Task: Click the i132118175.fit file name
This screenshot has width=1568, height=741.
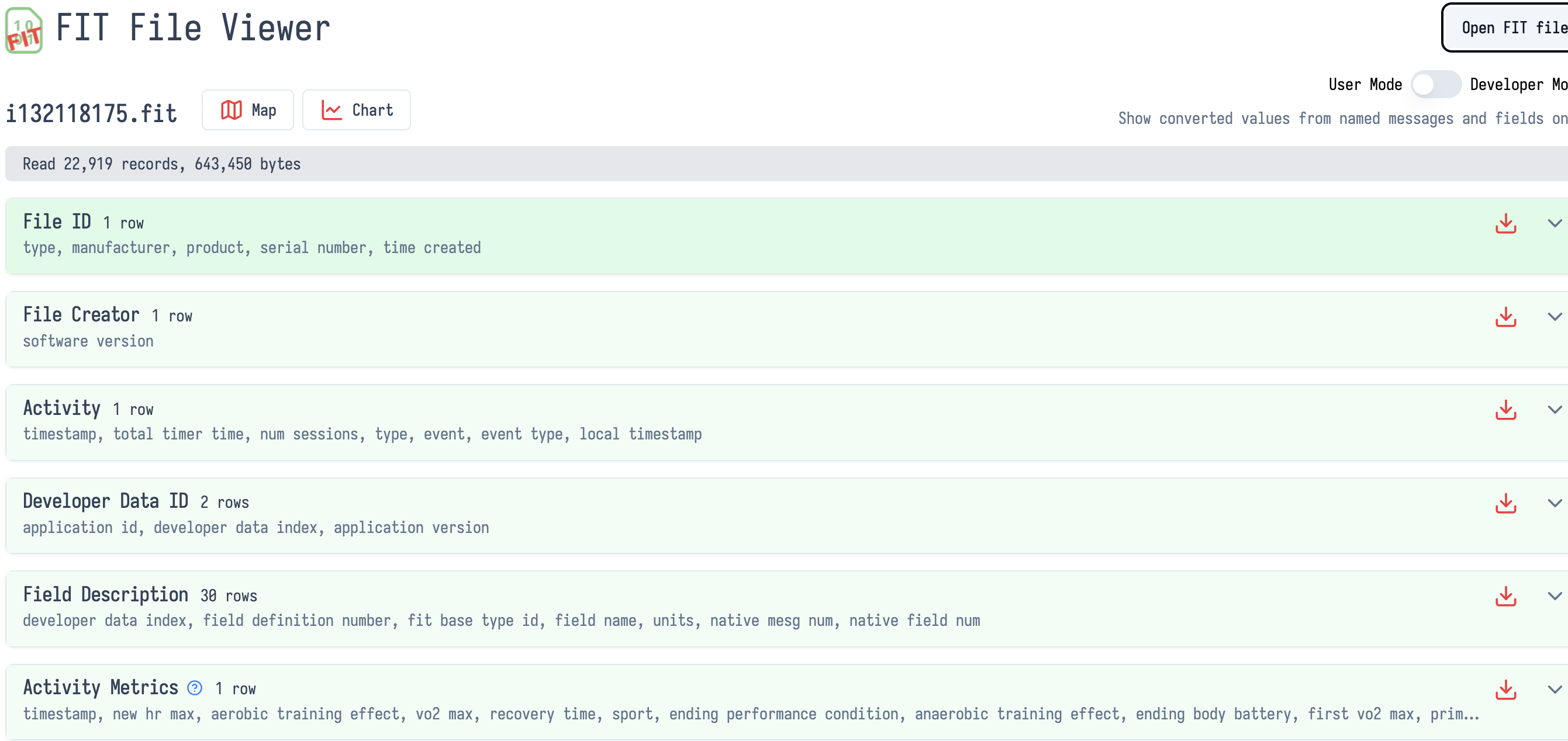Action: (91, 114)
